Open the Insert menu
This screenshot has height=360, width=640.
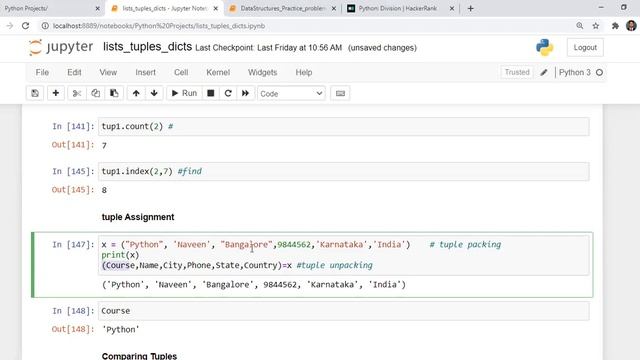tap(145, 72)
